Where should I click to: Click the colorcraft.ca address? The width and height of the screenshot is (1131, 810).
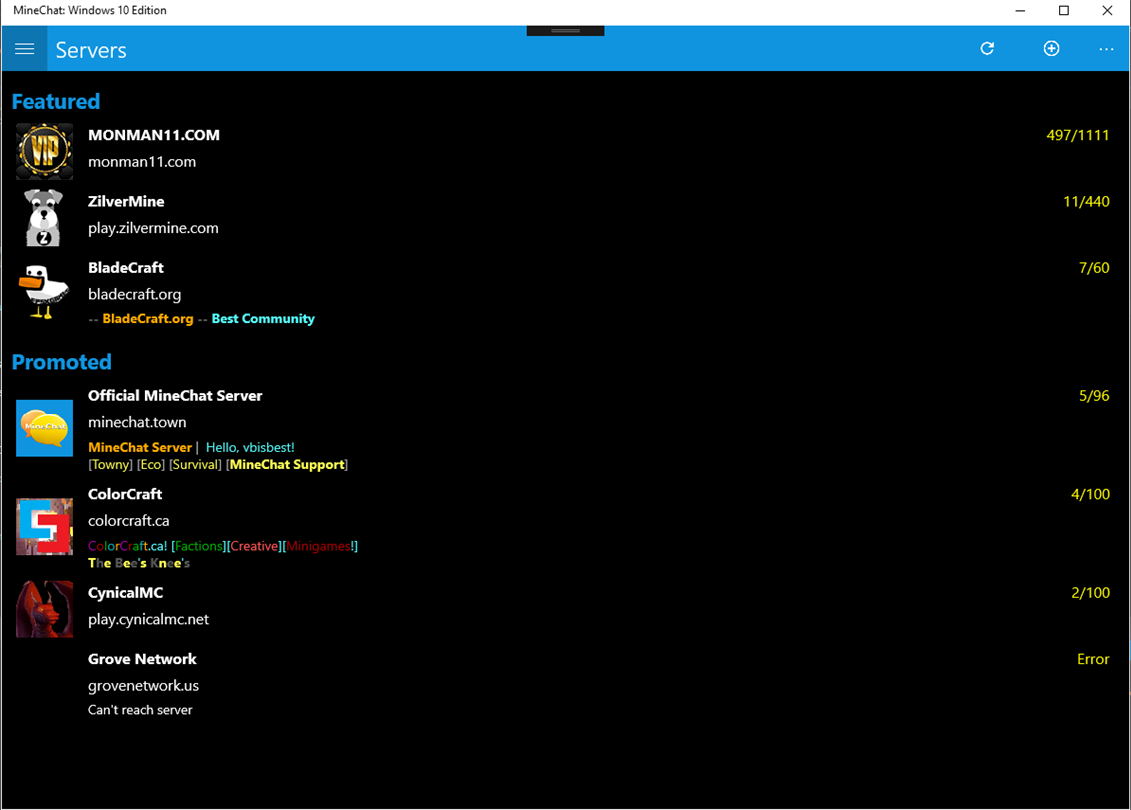pyautogui.click(x=128, y=521)
